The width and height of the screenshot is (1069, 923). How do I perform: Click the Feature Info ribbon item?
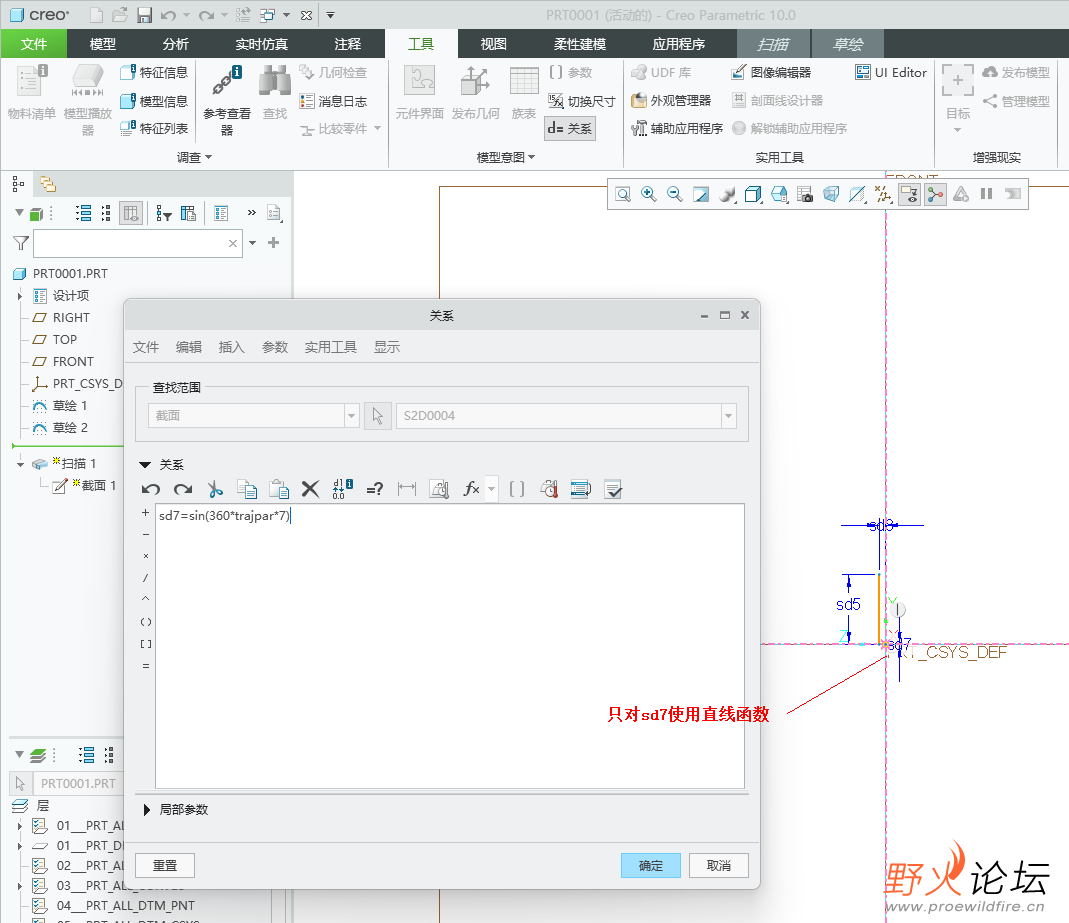[x=154, y=72]
